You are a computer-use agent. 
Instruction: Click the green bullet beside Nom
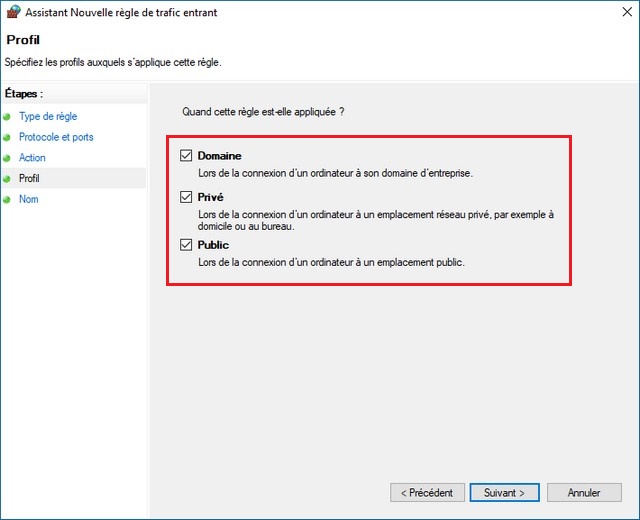[7, 200]
